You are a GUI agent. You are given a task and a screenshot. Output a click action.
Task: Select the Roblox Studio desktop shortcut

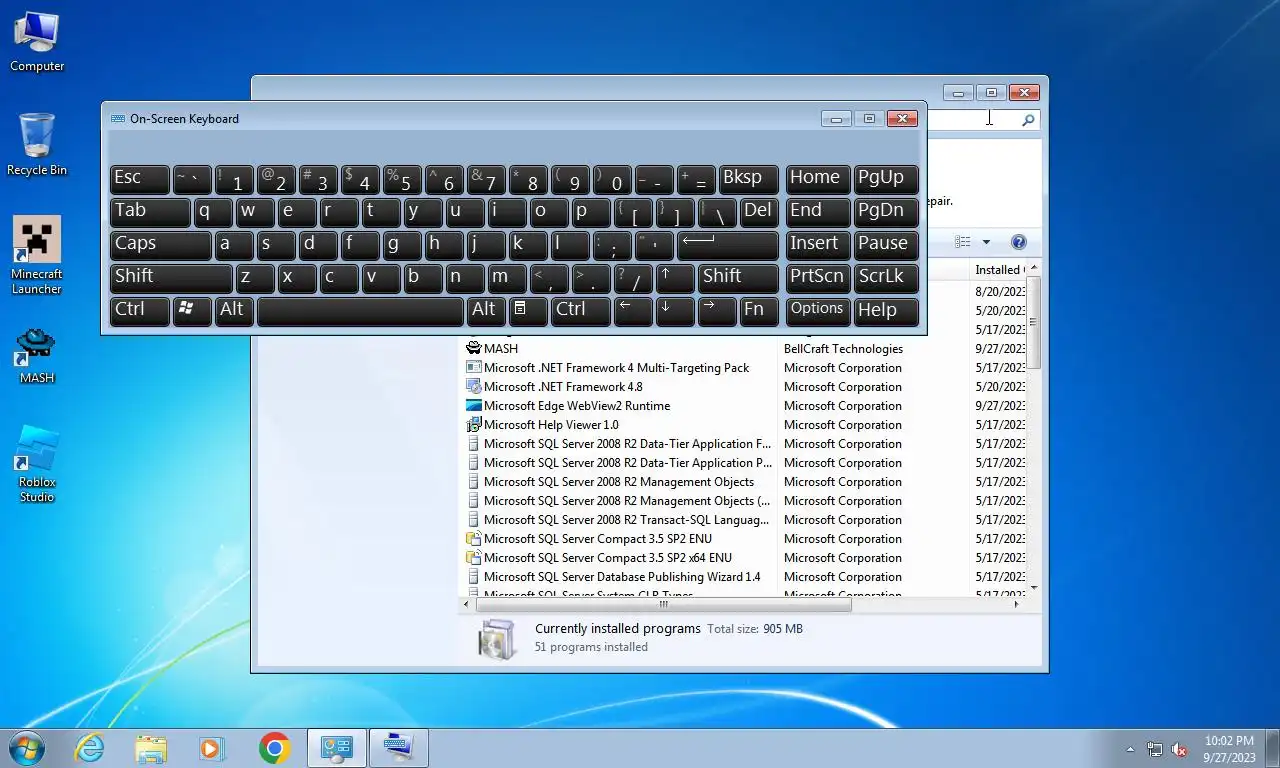pos(37,464)
